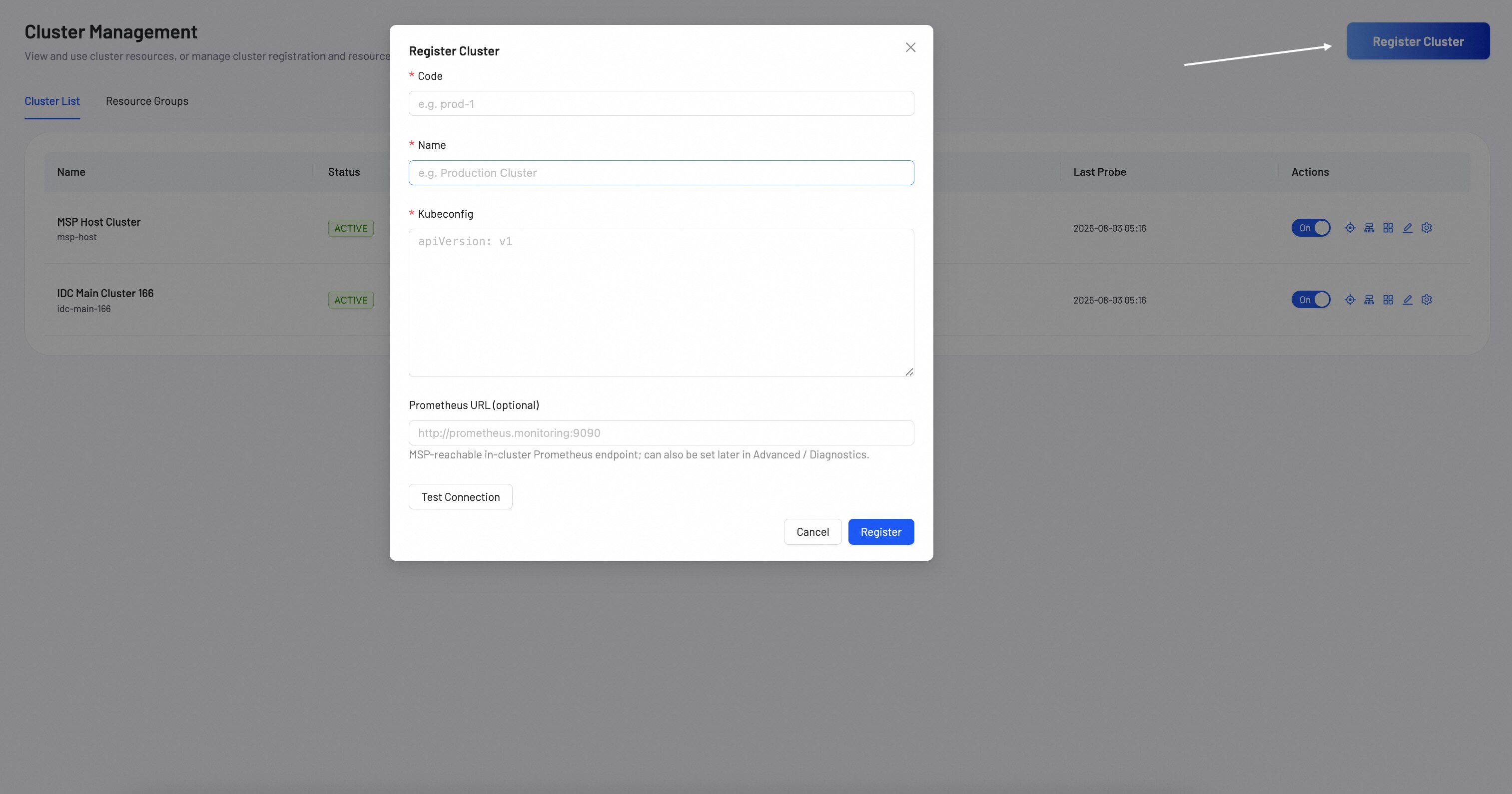The width and height of the screenshot is (1512, 794).
Task: Edit IDC Main Cluster 166 with the pencil icon
Action: pos(1408,300)
